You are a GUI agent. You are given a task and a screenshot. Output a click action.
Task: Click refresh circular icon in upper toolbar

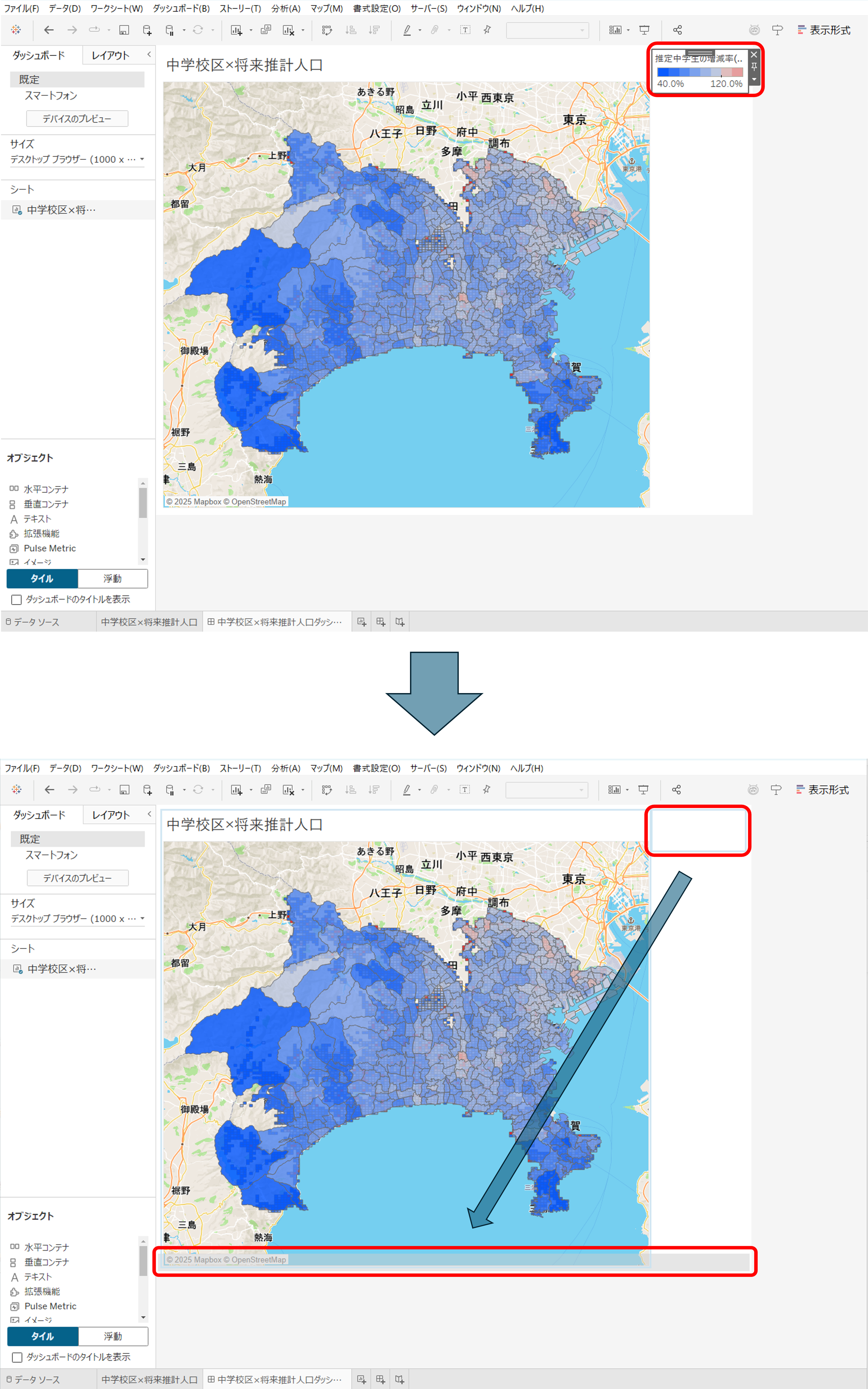pos(198,30)
